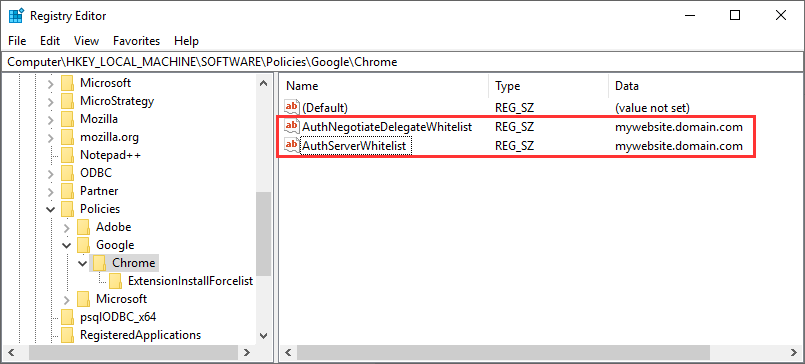Screen dimensions: 805x364
Task: Click the Data column header
Action: coord(705,86)
